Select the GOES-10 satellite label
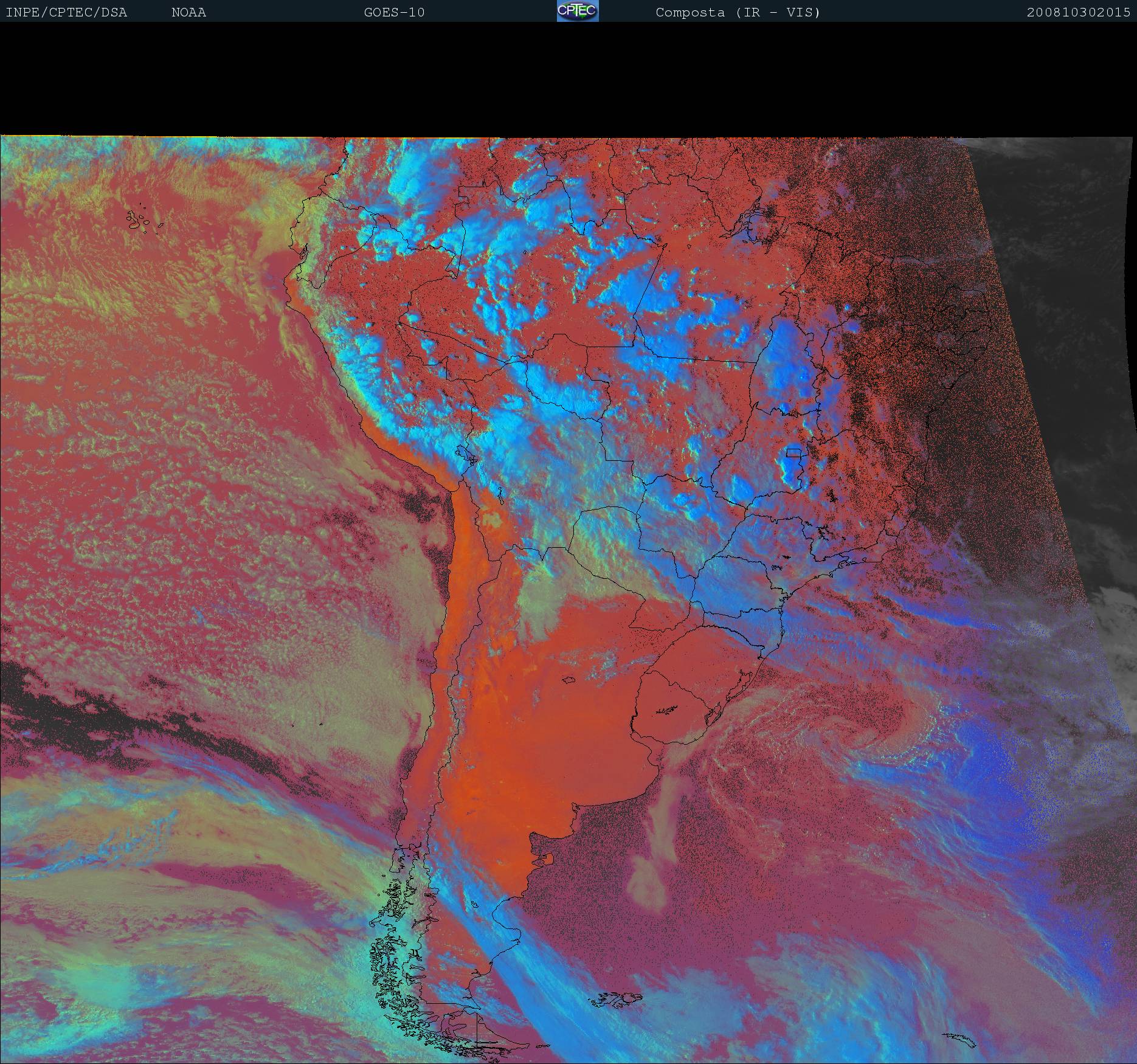 point(394,12)
